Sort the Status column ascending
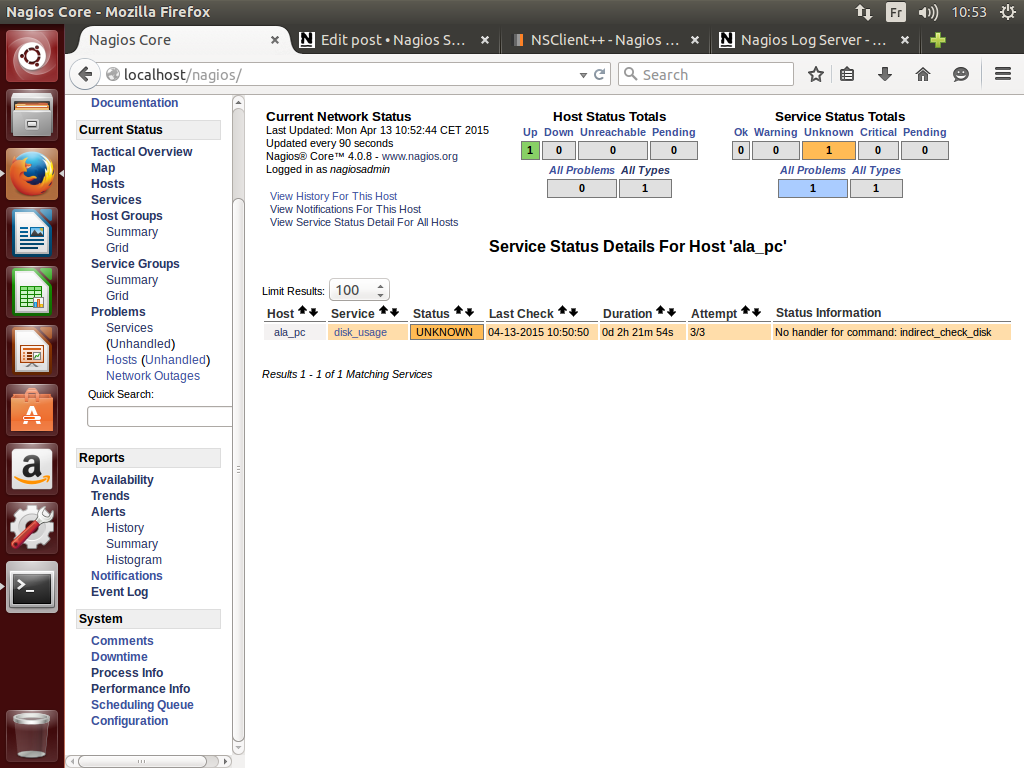The image size is (1024, 768). [458, 312]
